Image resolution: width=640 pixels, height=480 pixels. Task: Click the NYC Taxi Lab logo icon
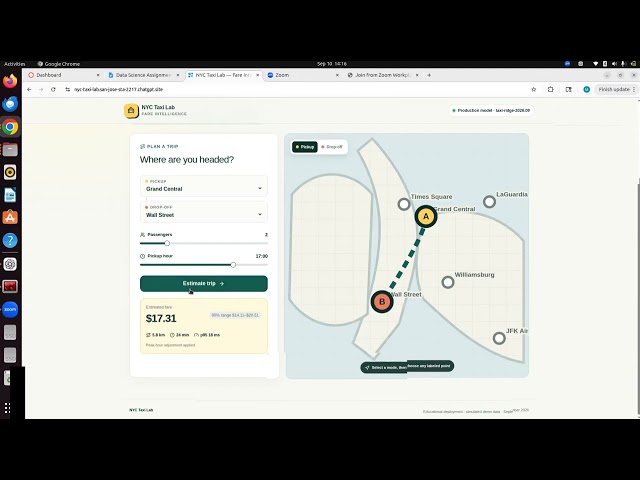coord(131,111)
